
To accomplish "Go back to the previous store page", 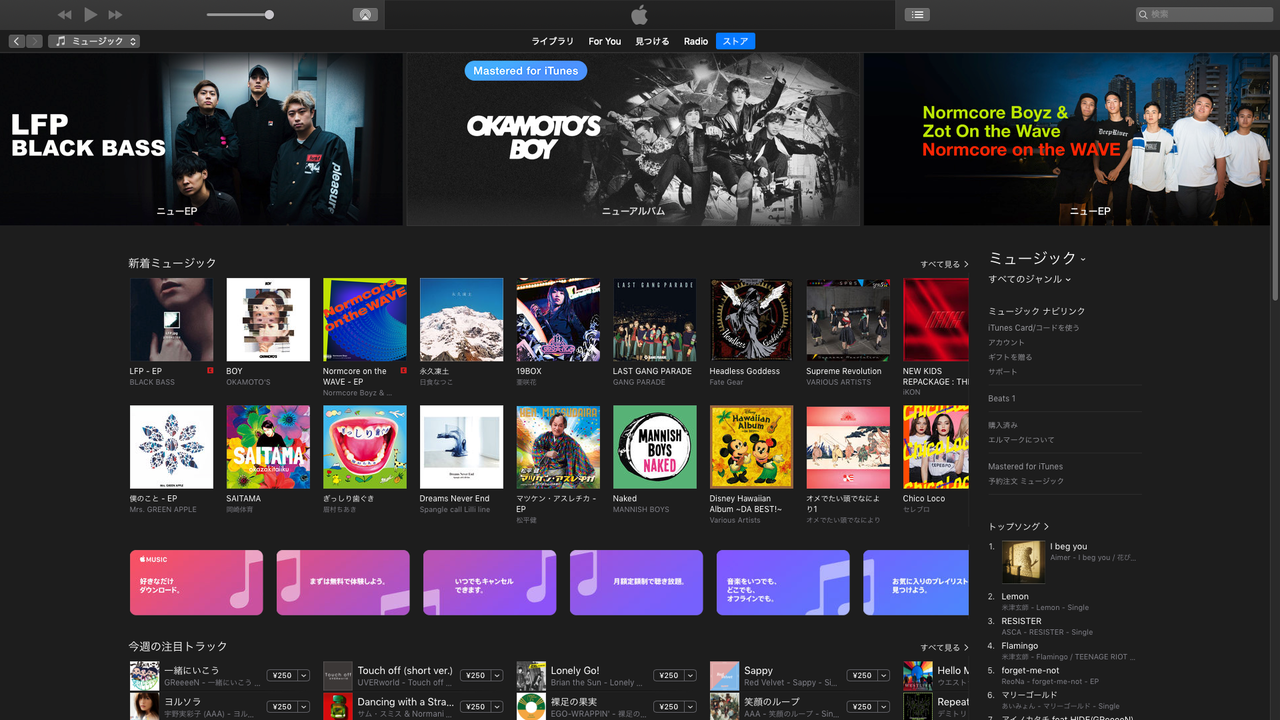I will [x=17, y=41].
